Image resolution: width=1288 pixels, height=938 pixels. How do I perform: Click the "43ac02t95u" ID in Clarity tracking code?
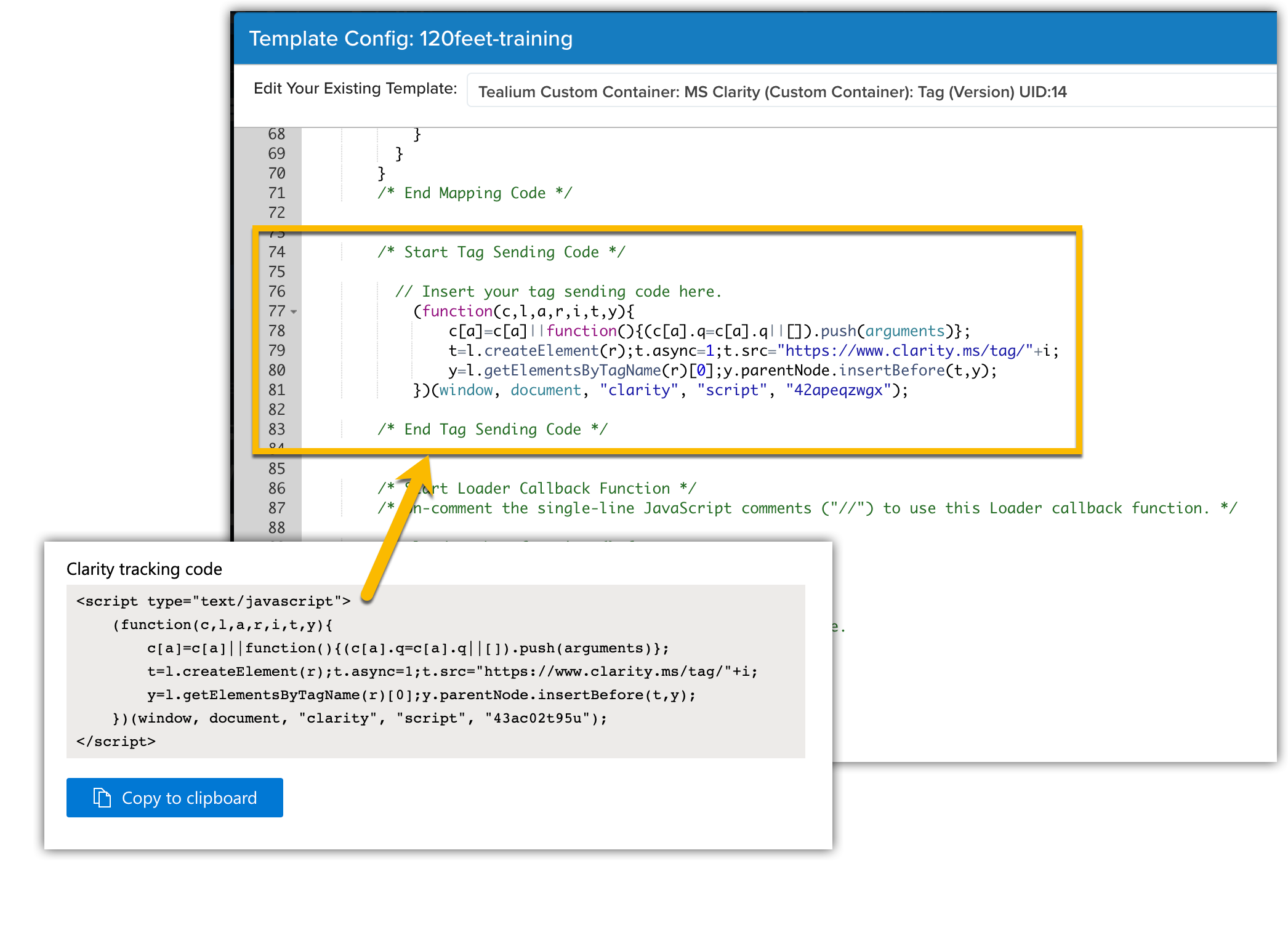(x=537, y=718)
